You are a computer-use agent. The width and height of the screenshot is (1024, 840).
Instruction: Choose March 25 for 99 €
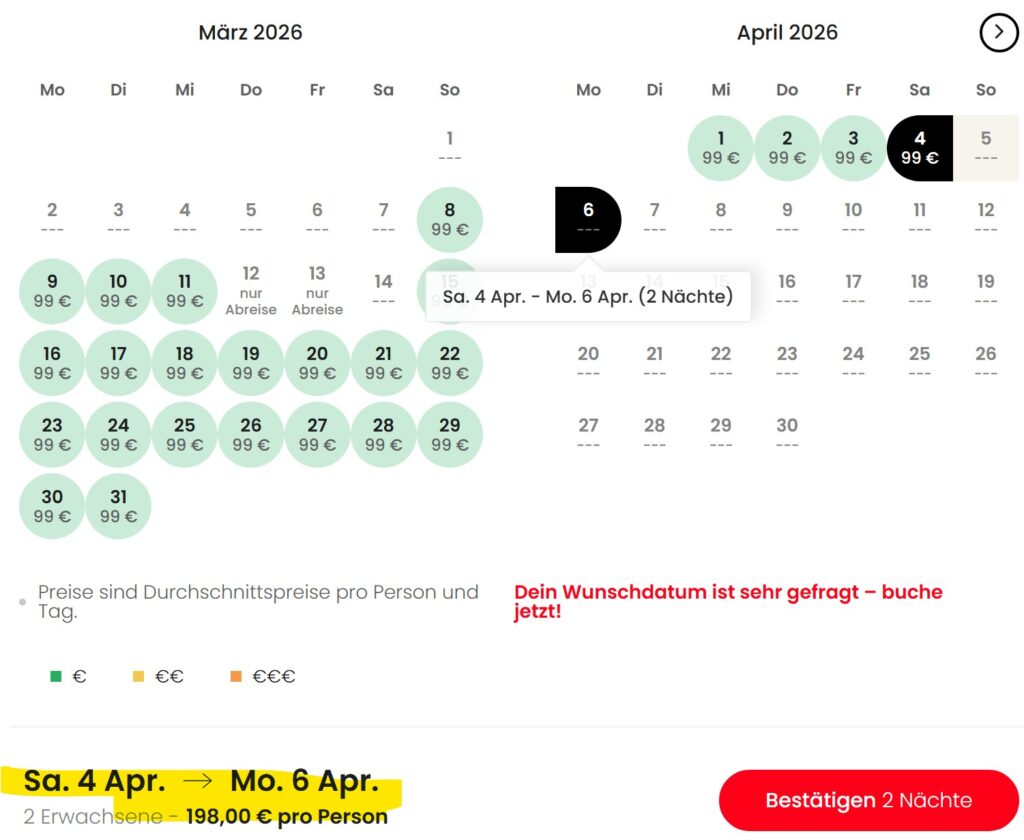[185, 434]
